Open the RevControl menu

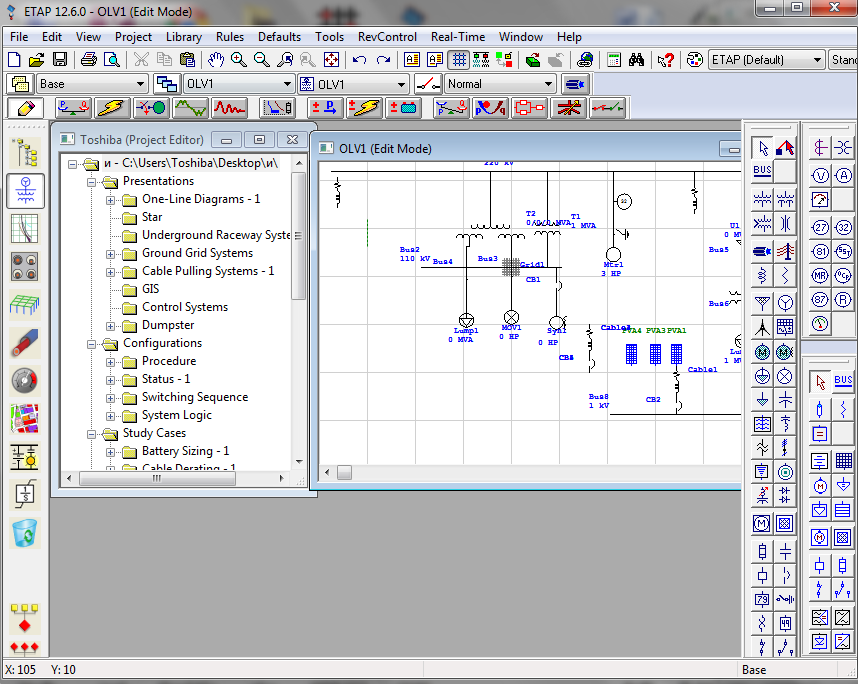point(387,37)
